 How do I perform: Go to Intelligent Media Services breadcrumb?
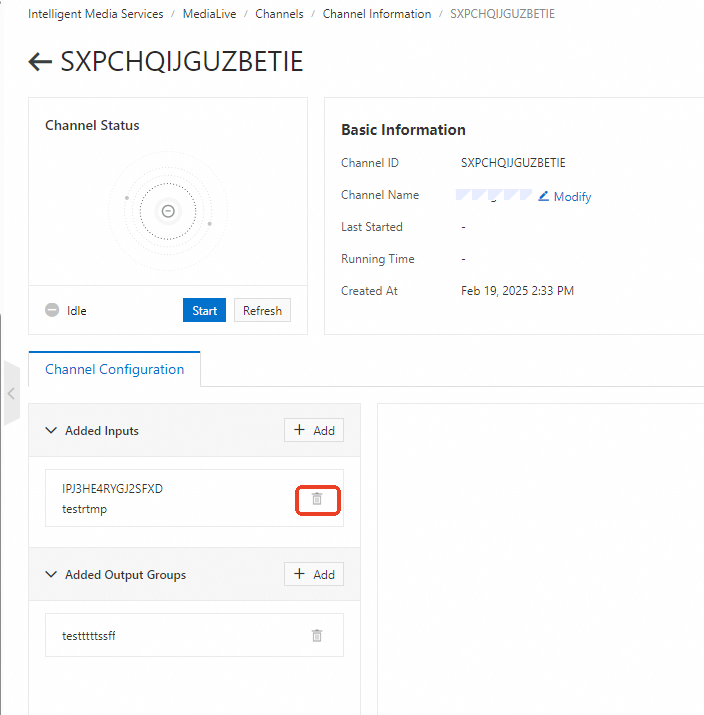96,14
